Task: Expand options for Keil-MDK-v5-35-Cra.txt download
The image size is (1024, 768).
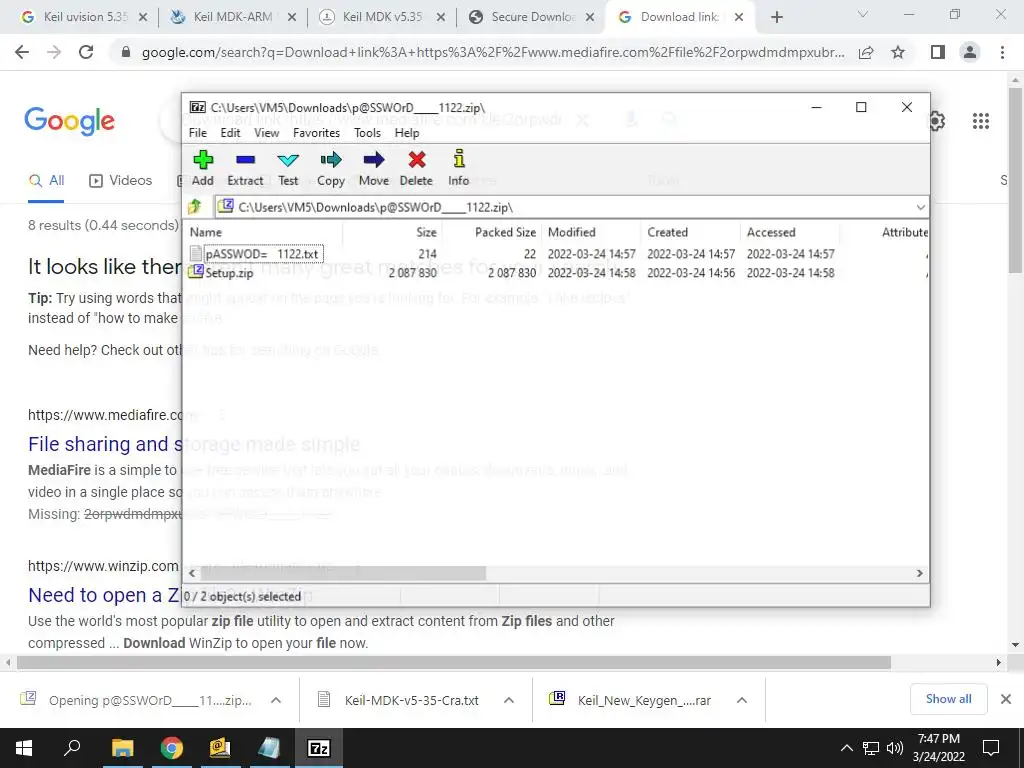Action: (508, 700)
